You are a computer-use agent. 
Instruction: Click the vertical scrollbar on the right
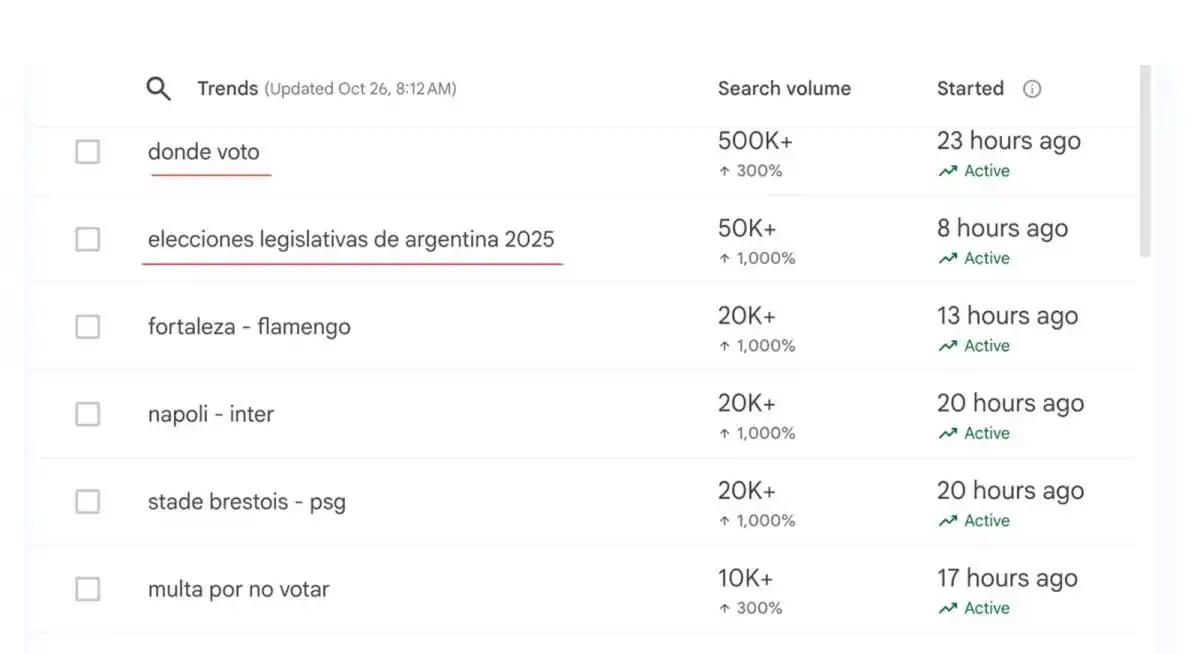(x=1146, y=160)
